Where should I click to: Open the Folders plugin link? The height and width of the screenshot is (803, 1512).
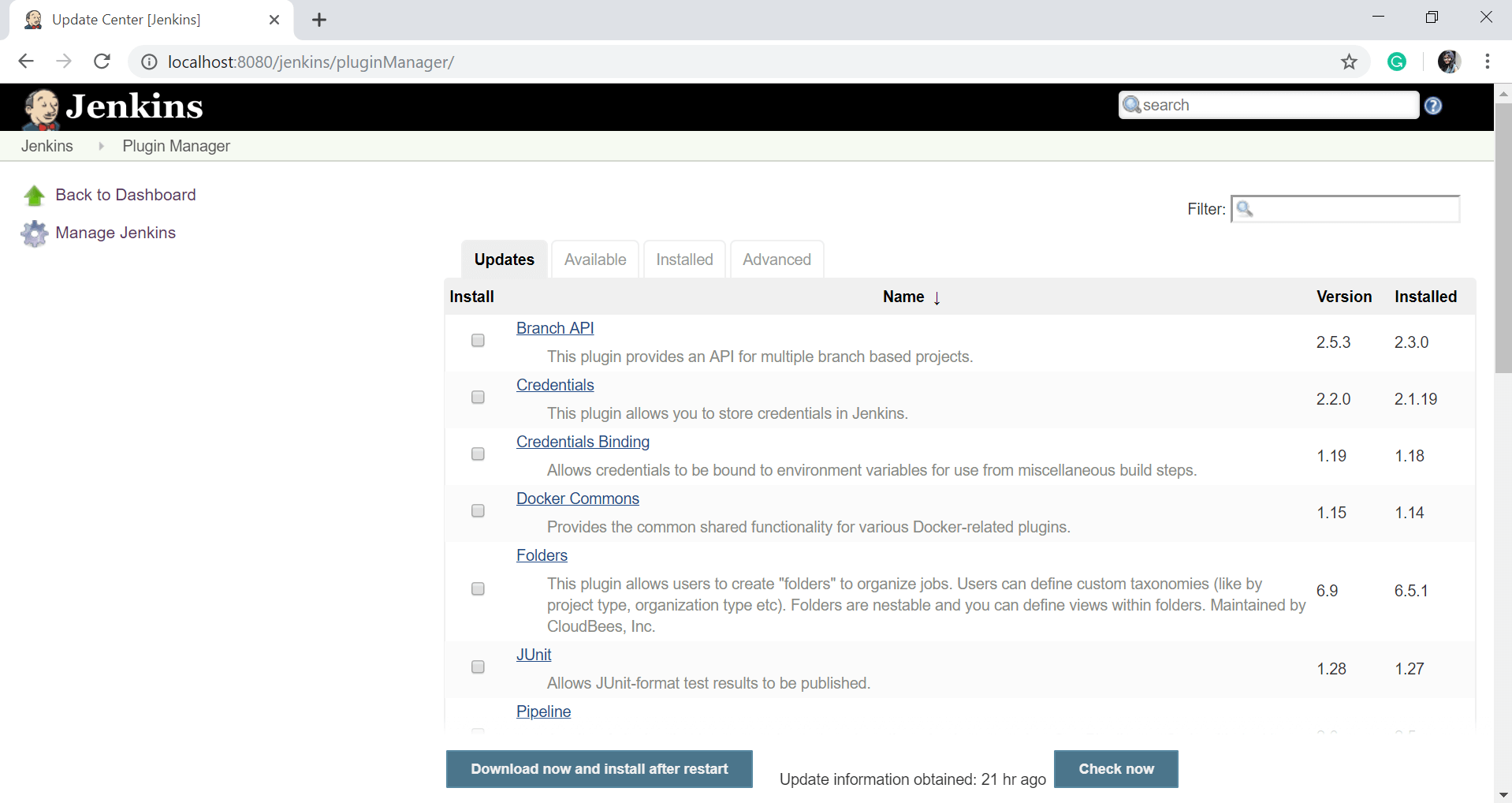[x=542, y=555]
